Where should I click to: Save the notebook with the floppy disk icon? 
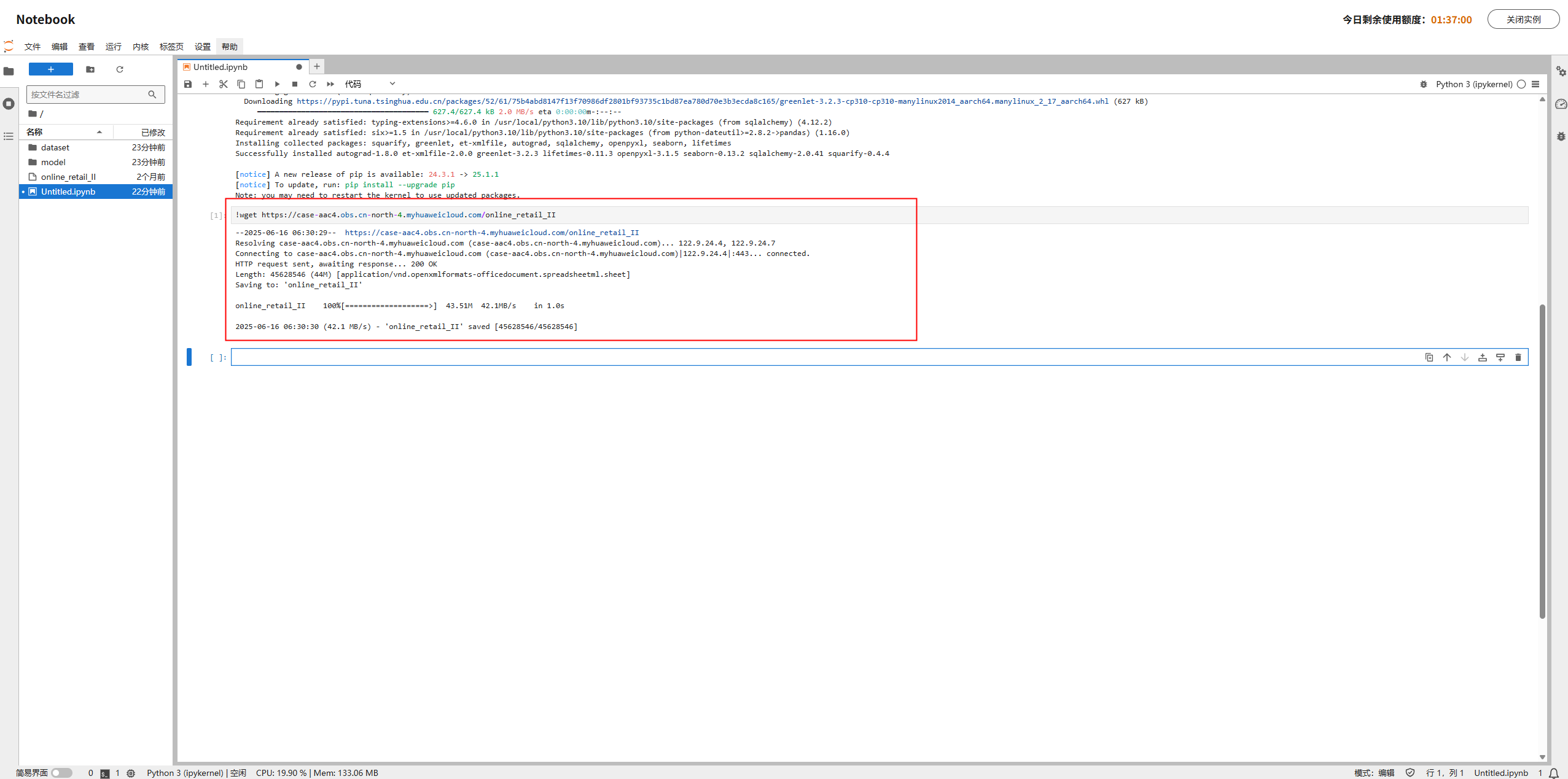coord(188,84)
